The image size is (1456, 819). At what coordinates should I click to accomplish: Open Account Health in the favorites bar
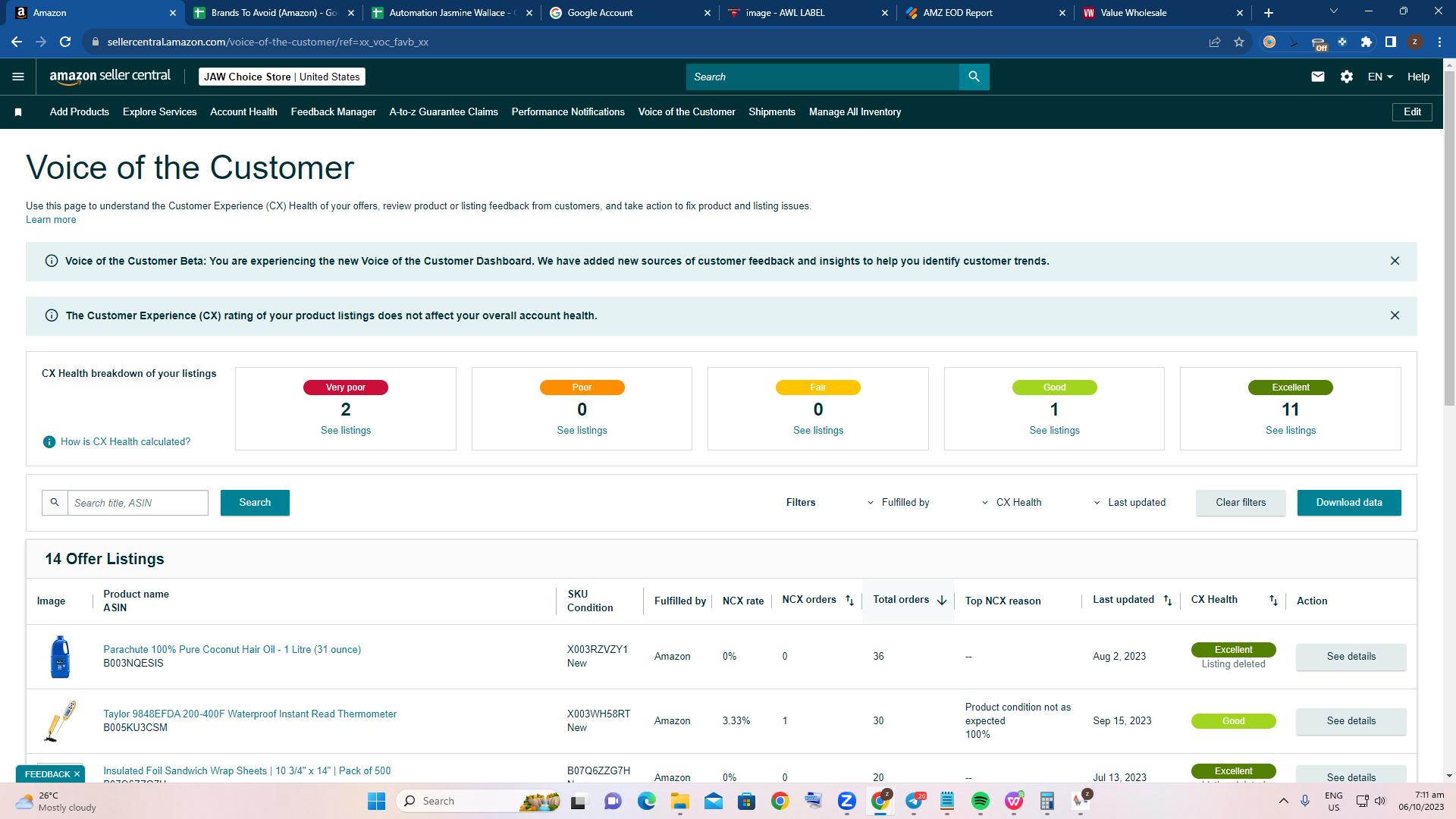coord(243,112)
